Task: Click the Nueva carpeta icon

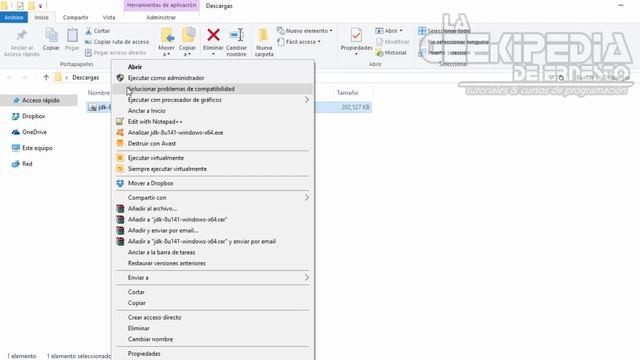Action: coord(264,35)
